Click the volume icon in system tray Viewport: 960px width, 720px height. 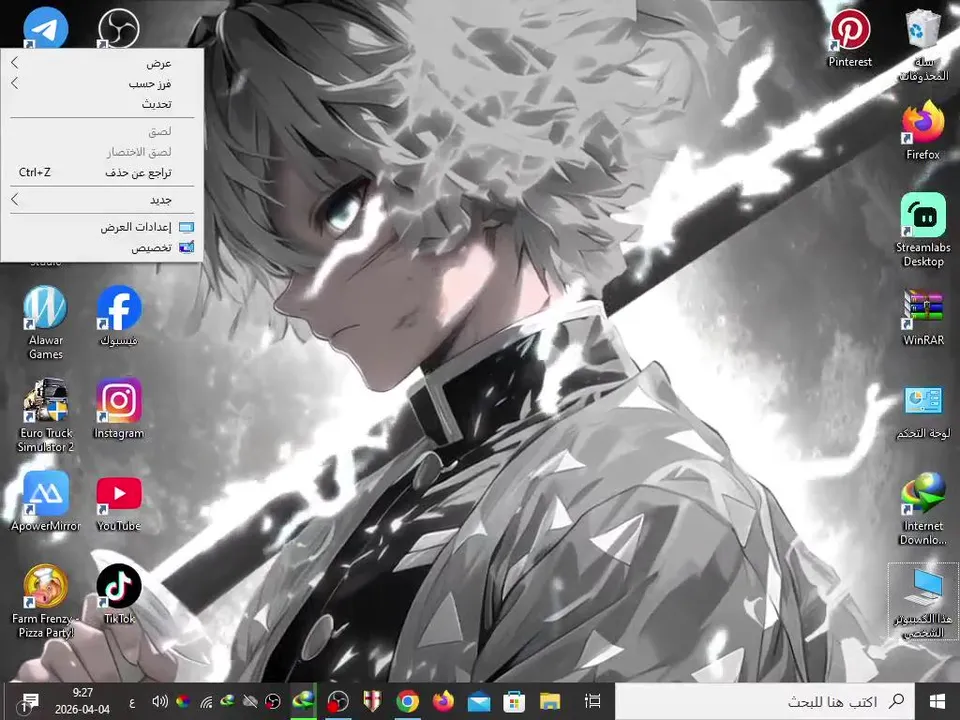tap(160, 702)
